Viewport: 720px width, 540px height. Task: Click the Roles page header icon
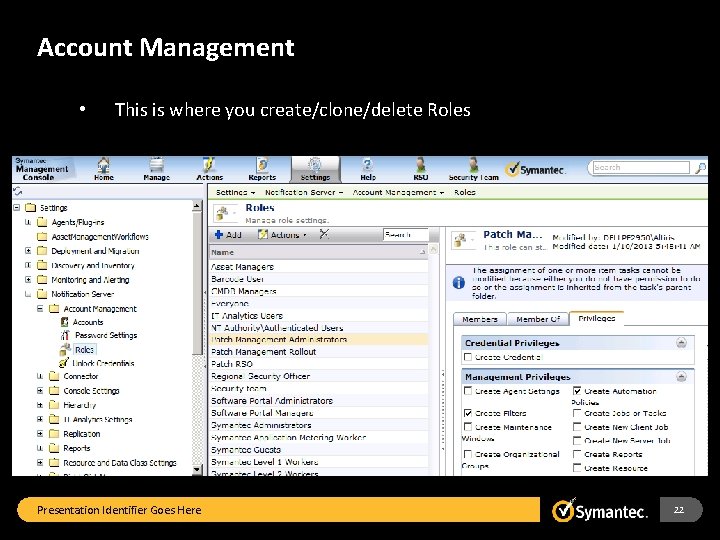point(223,214)
